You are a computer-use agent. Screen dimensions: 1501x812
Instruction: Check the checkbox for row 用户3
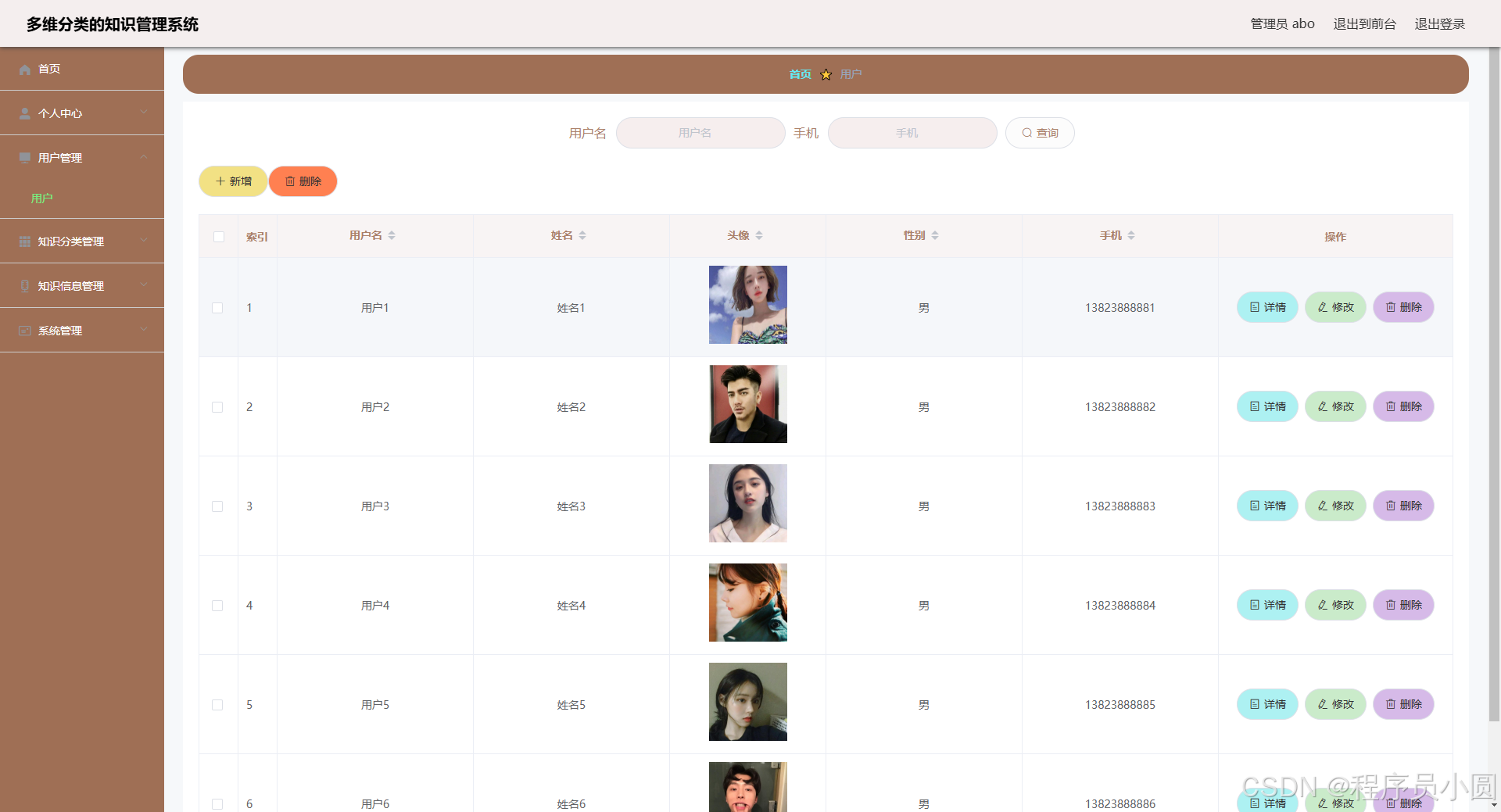[x=217, y=506]
